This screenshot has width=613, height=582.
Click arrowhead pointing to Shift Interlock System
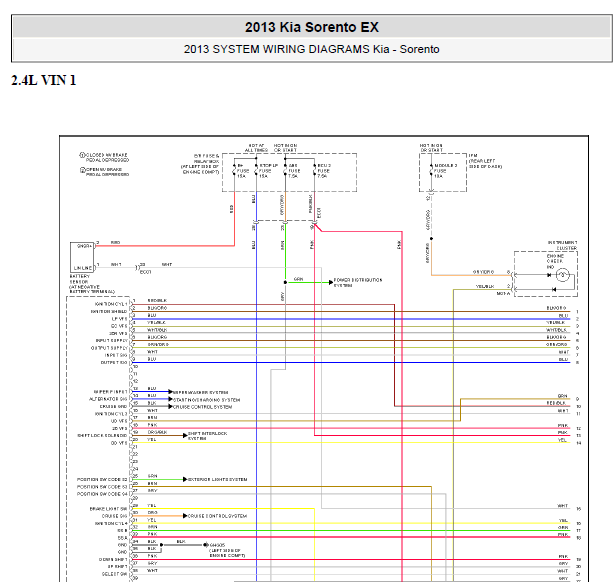click(x=185, y=435)
